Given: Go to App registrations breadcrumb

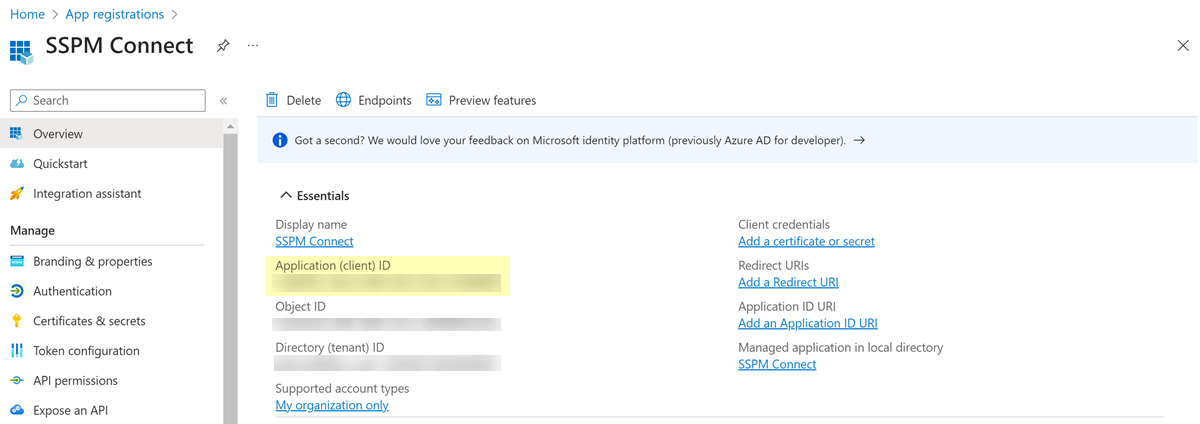Looking at the screenshot, I should click(x=114, y=14).
